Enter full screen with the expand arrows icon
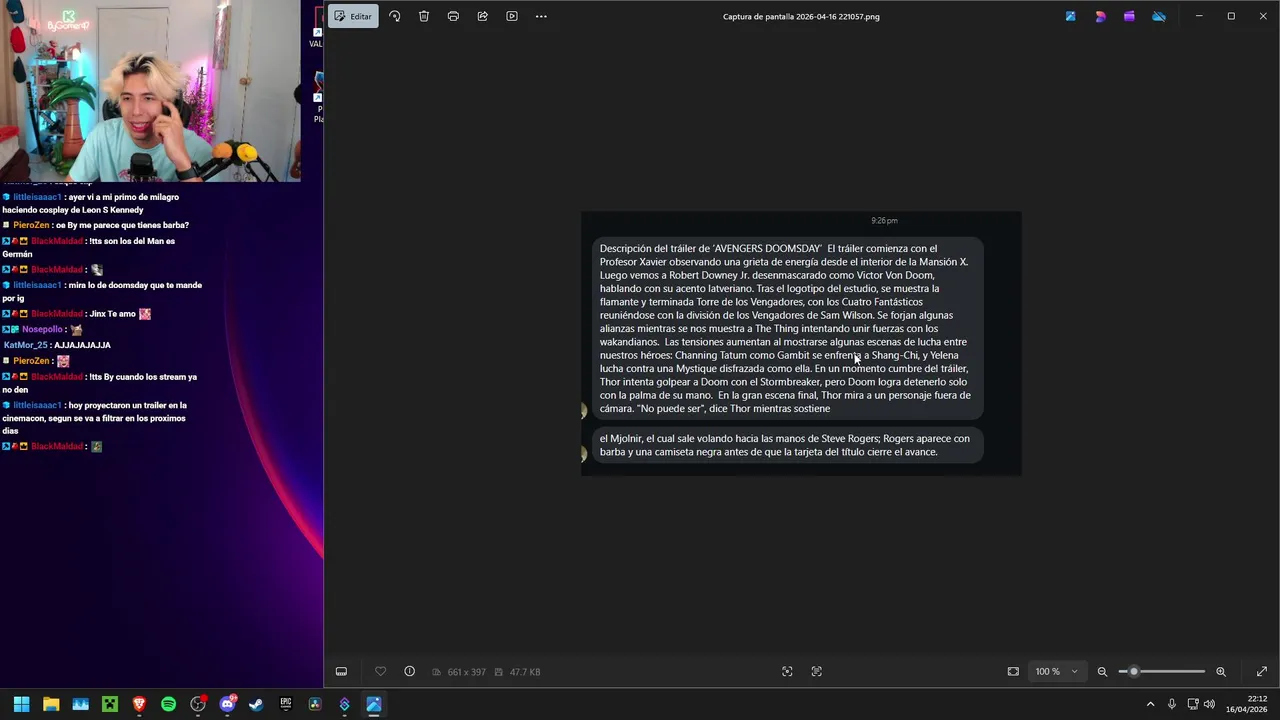1280x720 pixels. [1261, 671]
